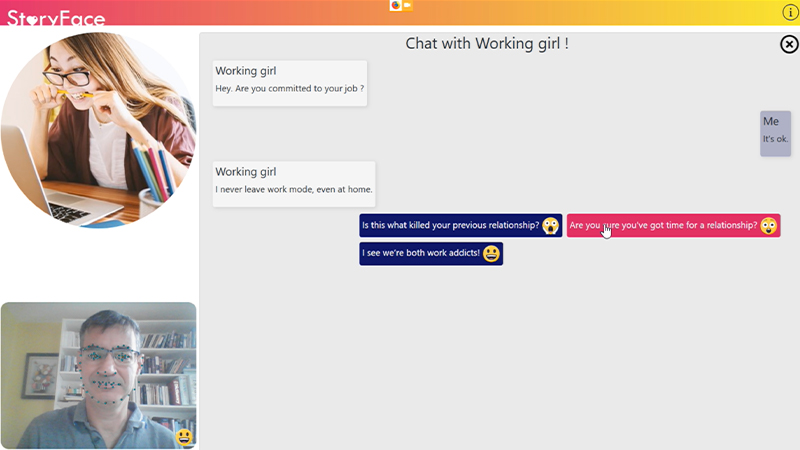
Task: Click the shocked emoji on previous relationship reply
Action: (x=551, y=226)
